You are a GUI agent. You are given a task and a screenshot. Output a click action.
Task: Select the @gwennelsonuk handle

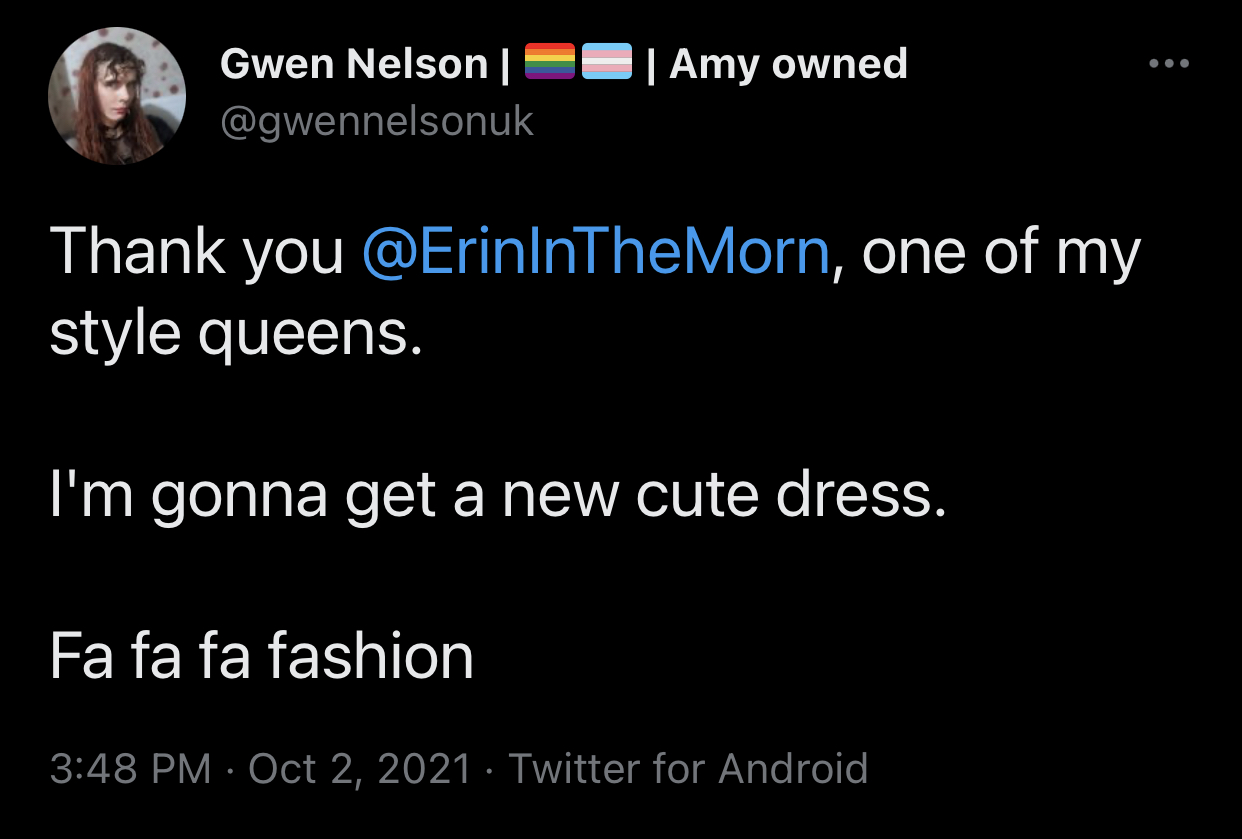[x=377, y=122]
